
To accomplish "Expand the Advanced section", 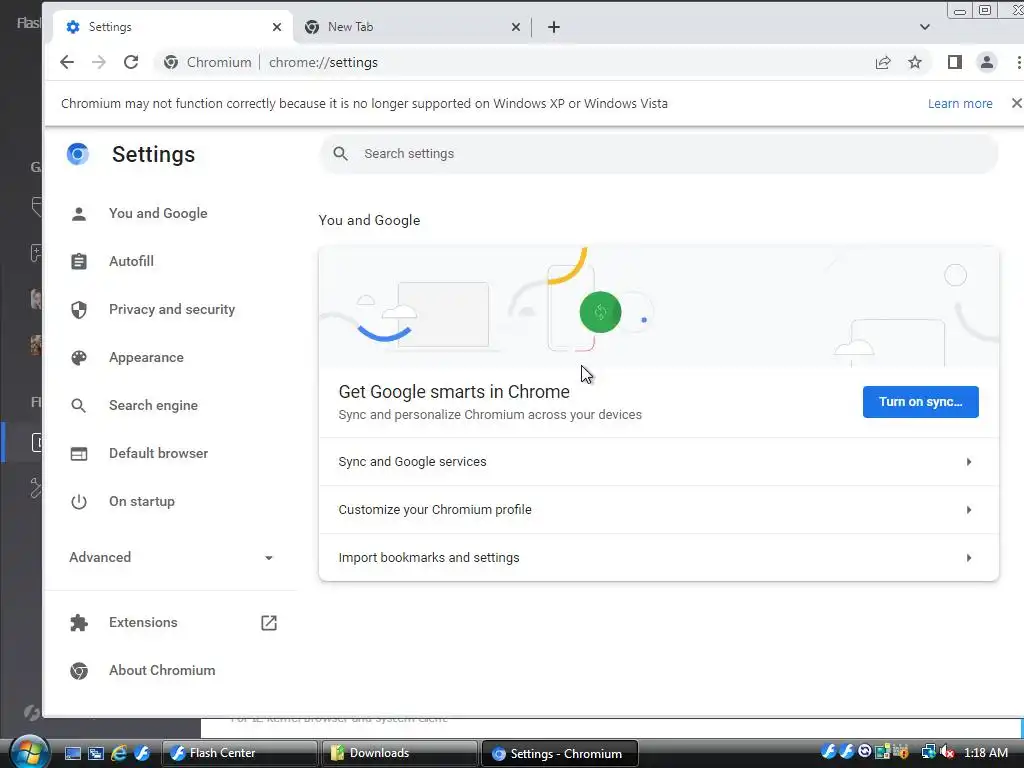I will coord(171,557).
